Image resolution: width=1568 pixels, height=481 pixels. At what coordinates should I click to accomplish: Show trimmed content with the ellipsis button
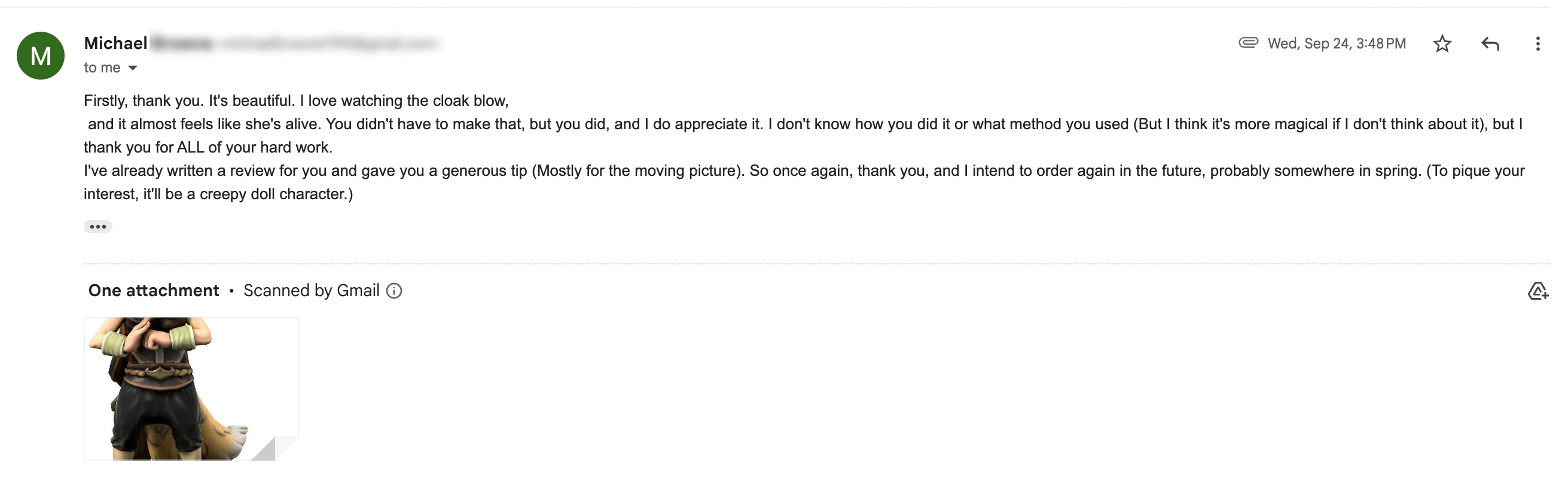[97, 227]
